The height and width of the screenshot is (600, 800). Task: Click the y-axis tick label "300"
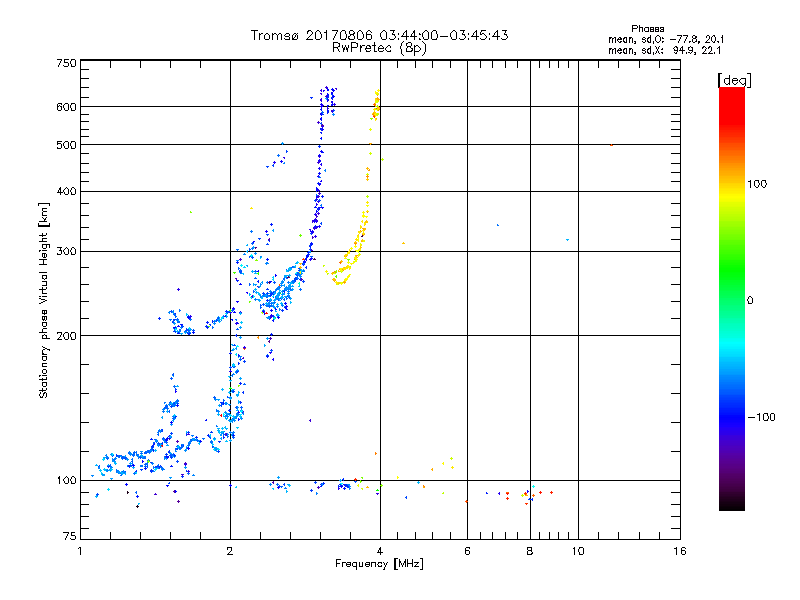point(66,252)
